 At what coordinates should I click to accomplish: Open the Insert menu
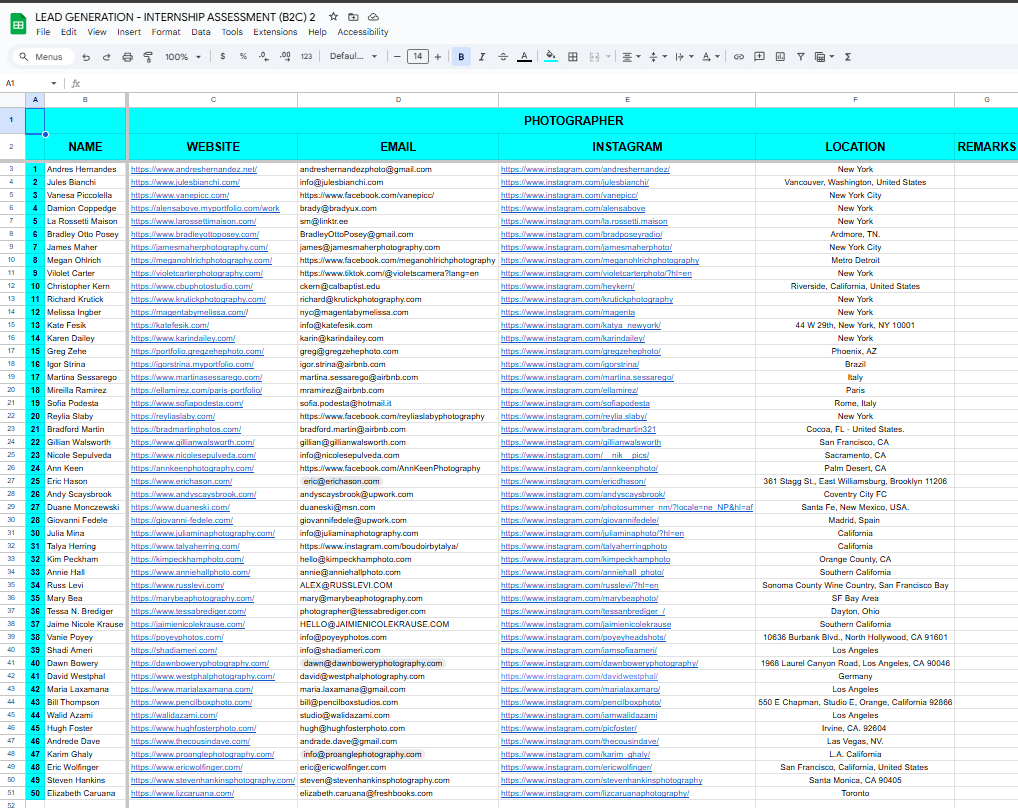(x=129, y=32)
